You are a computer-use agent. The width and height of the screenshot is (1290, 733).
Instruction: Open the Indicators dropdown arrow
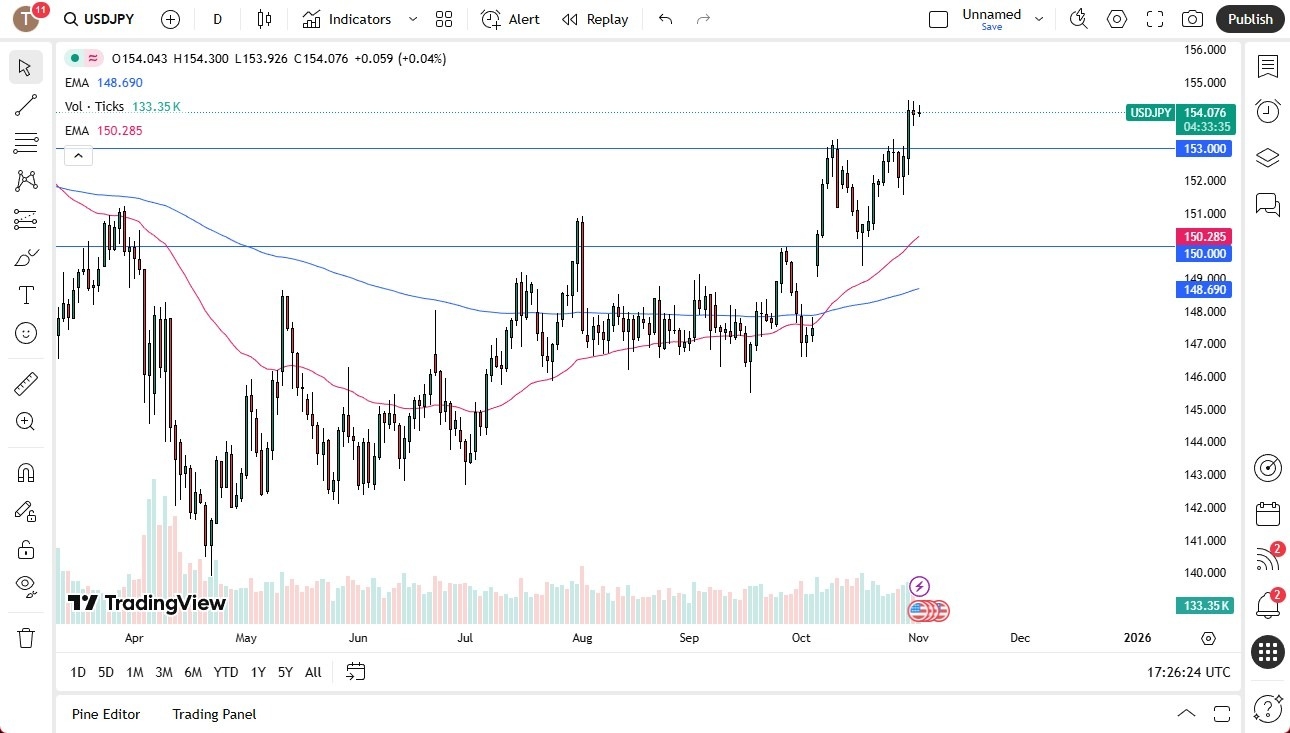coord(411,19)
